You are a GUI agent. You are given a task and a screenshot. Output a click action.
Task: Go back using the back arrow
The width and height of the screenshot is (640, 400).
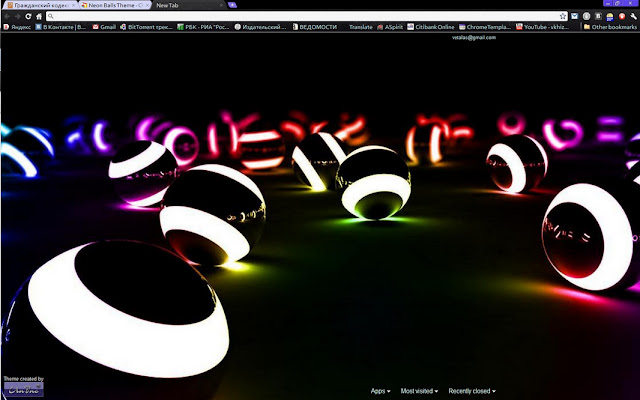[x=7, y=16]
